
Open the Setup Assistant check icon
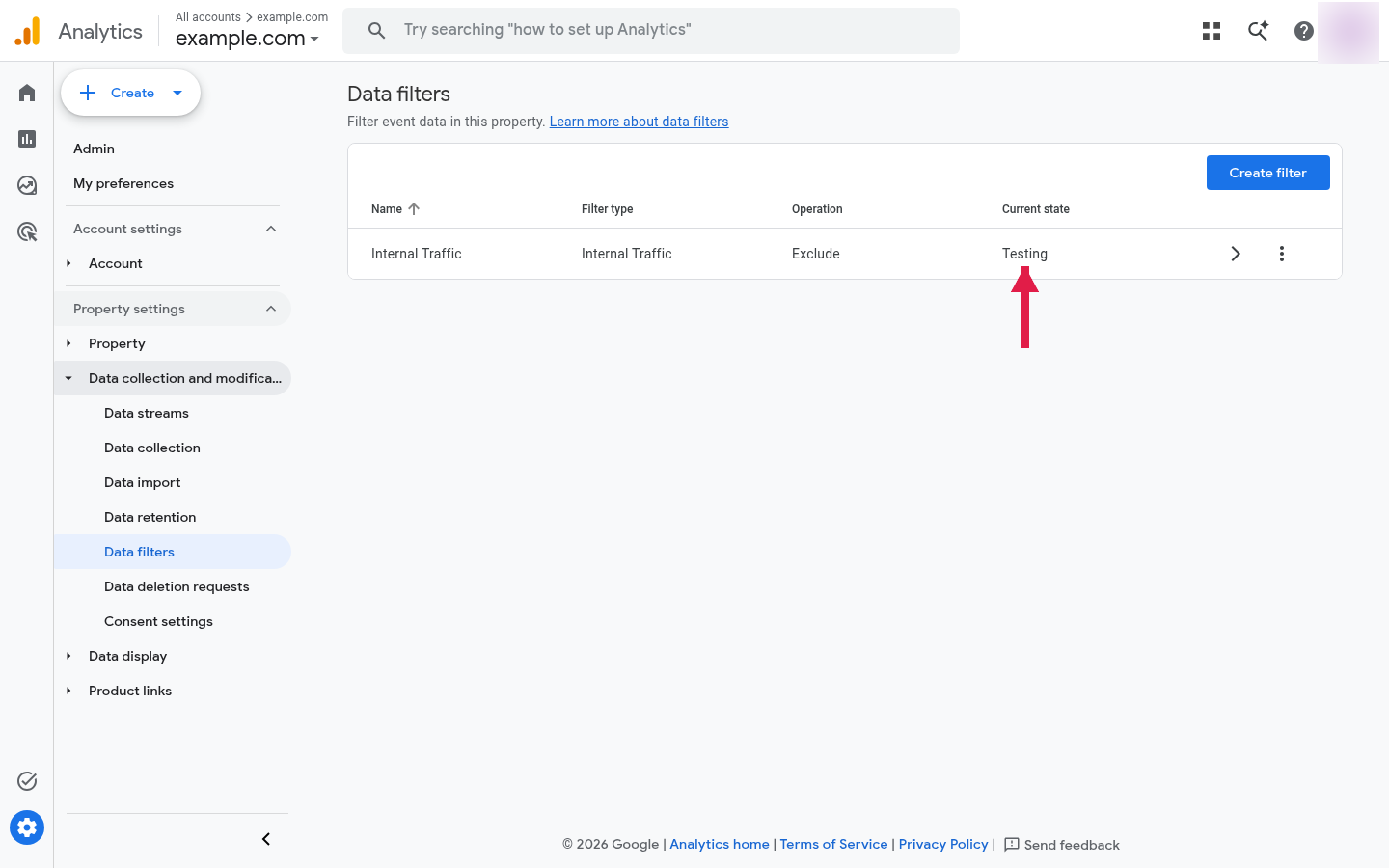pyautogui.click(x=27, y=781)
